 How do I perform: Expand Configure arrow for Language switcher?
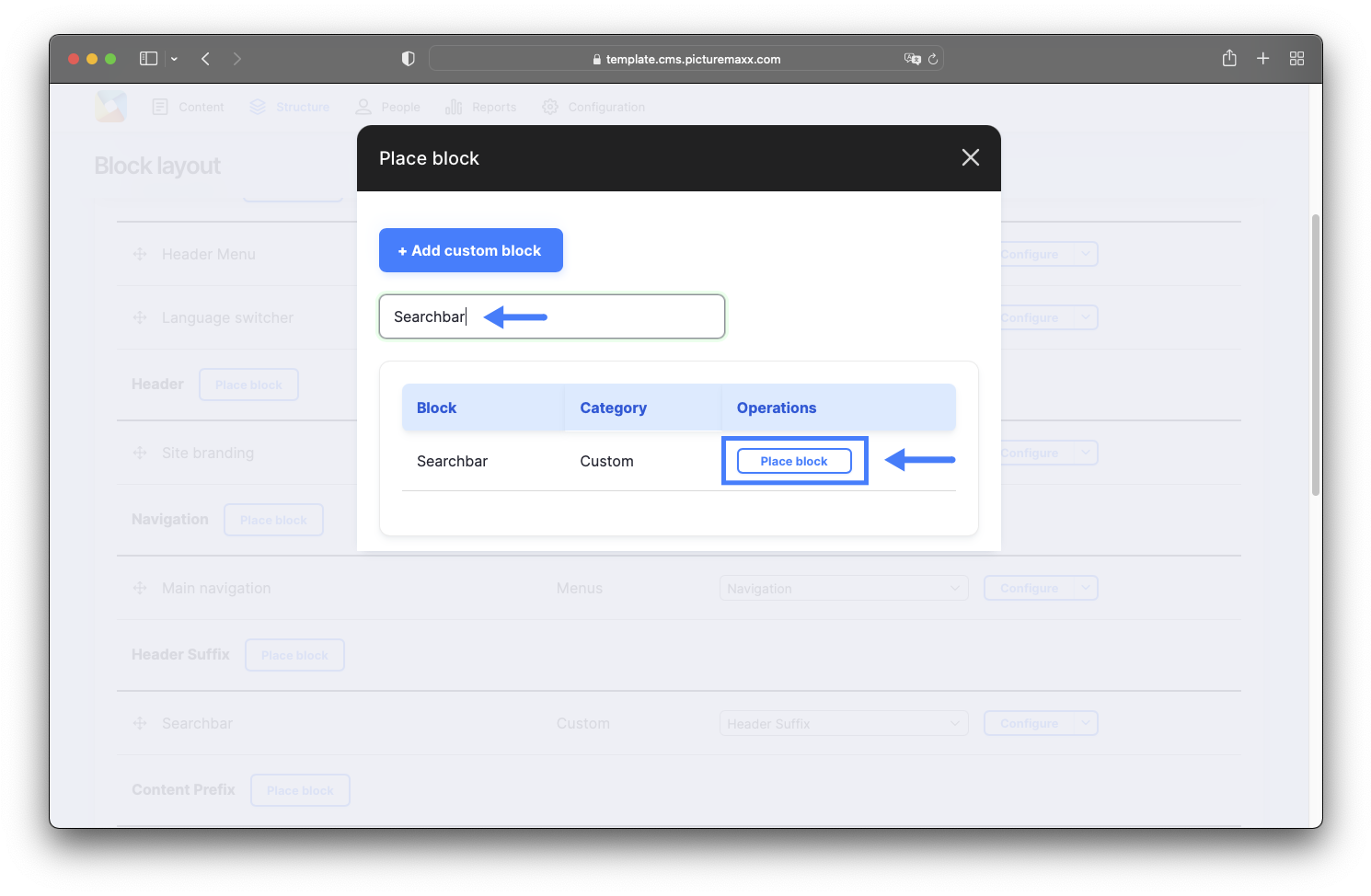(1086, 317)
